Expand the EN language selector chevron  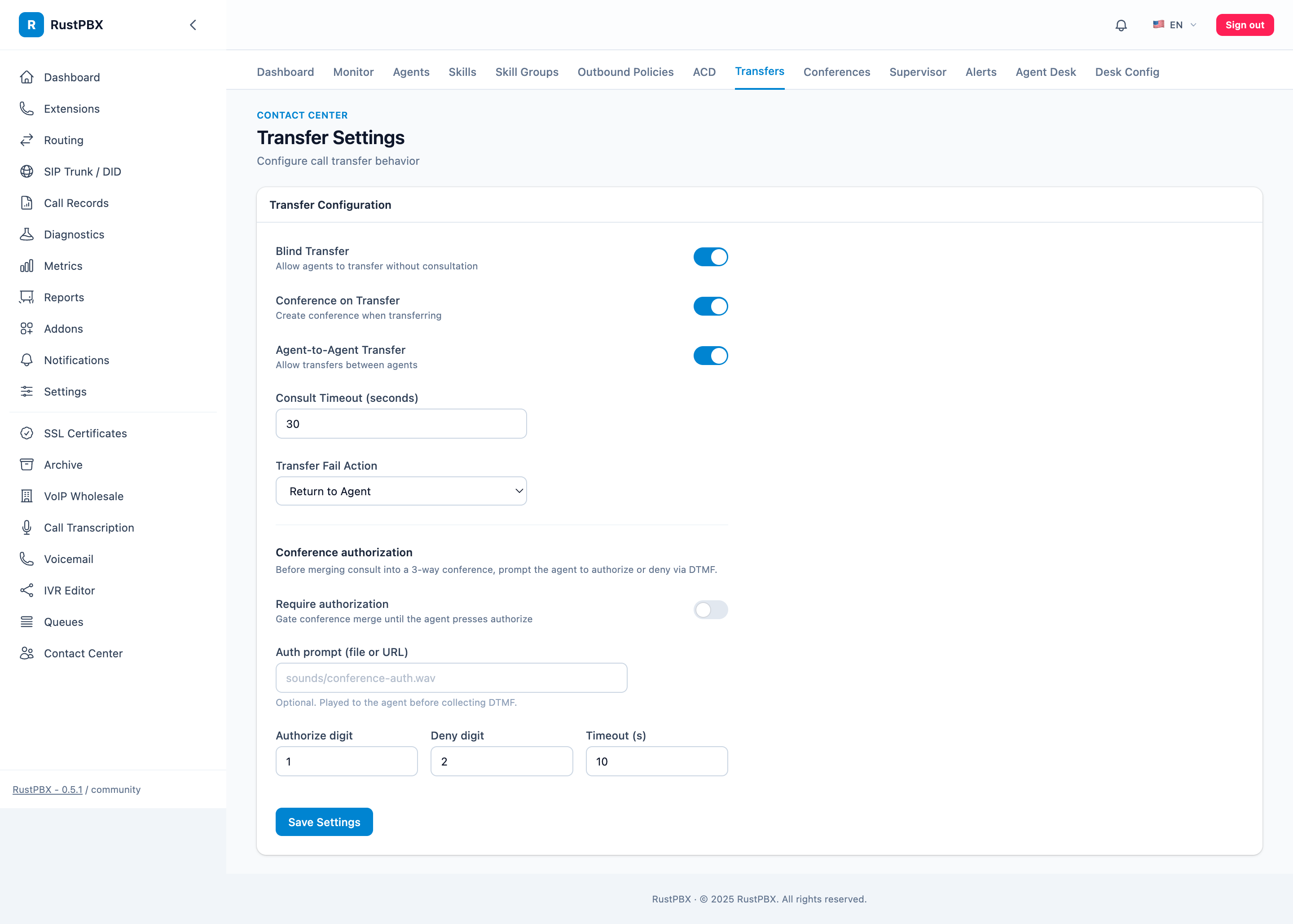(x=1193, y=24)
